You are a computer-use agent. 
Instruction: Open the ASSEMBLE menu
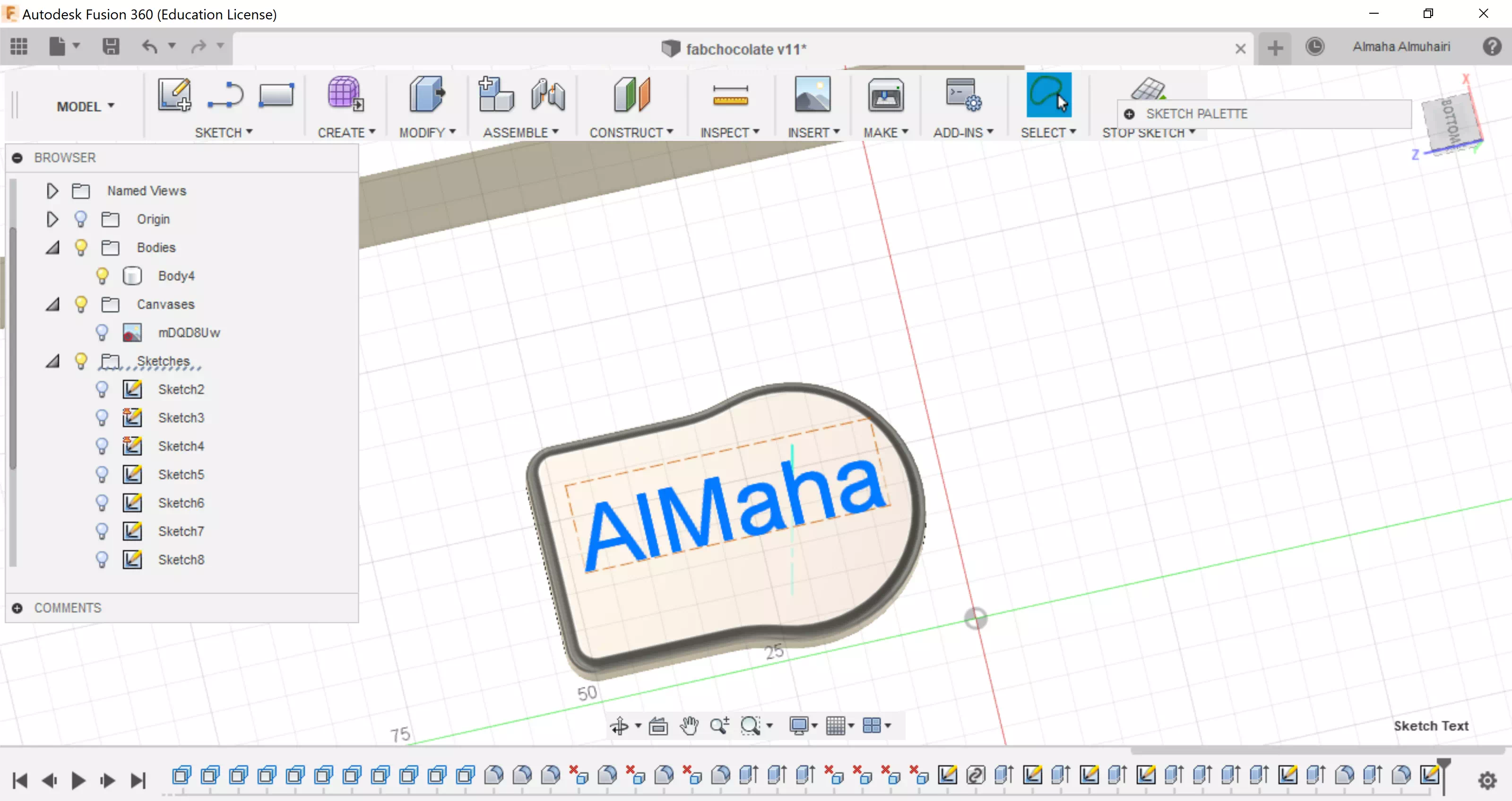click(x=520, y=133)
